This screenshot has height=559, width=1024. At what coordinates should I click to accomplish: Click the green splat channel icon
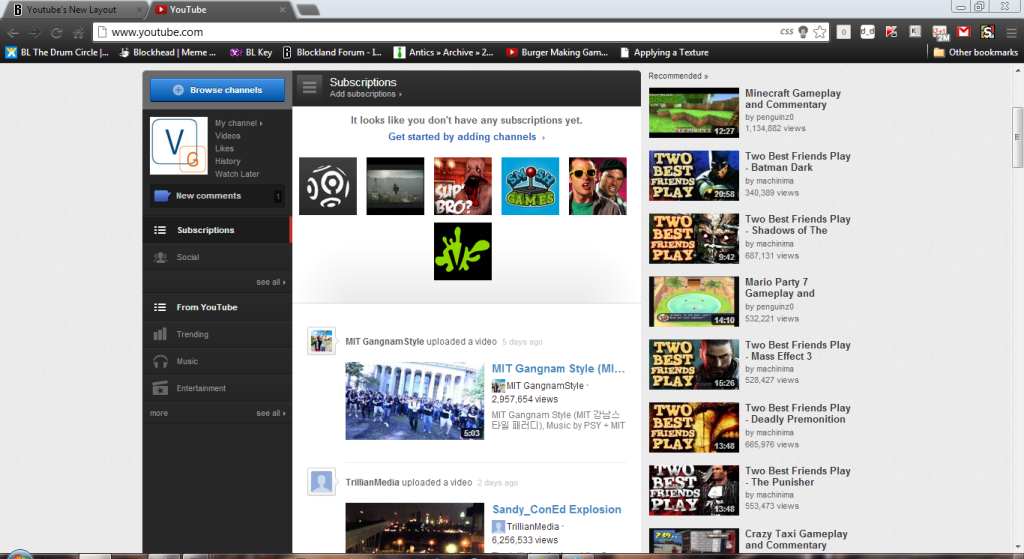(x=462, y=251)
